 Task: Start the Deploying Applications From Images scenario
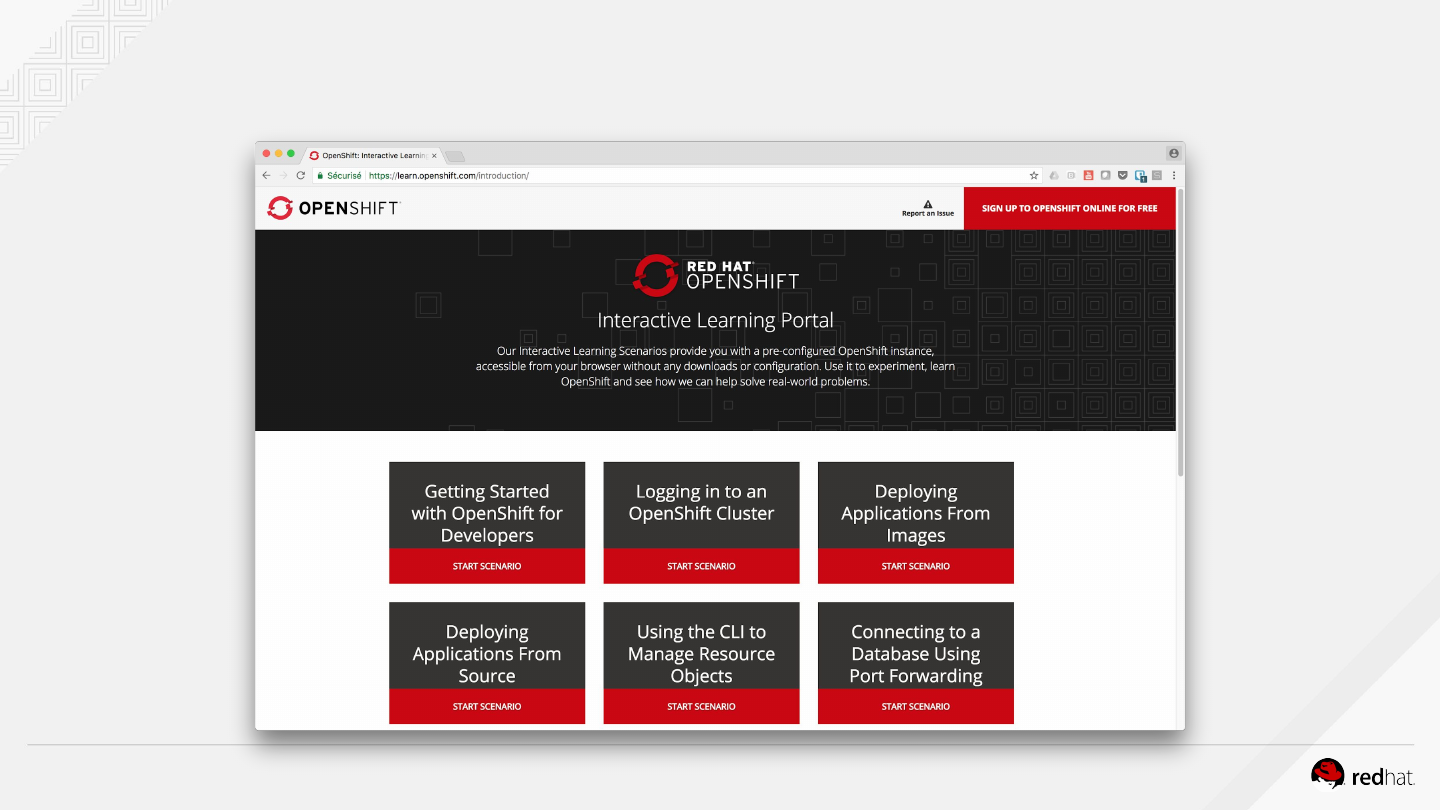tap(916, 566)
